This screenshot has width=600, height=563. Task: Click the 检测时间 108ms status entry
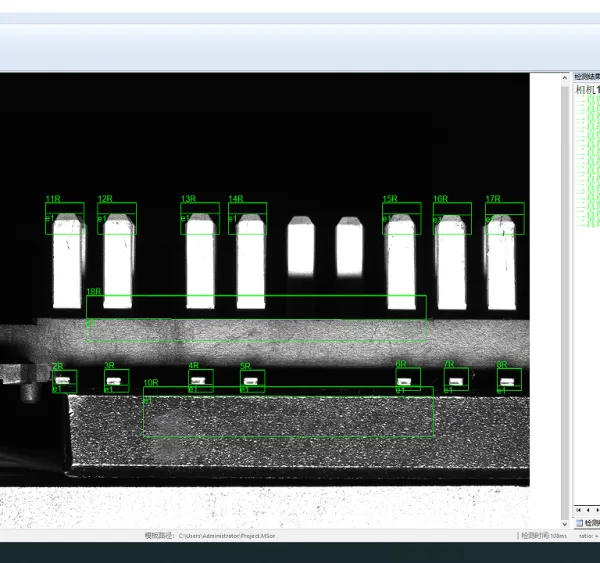coord(544,535)
